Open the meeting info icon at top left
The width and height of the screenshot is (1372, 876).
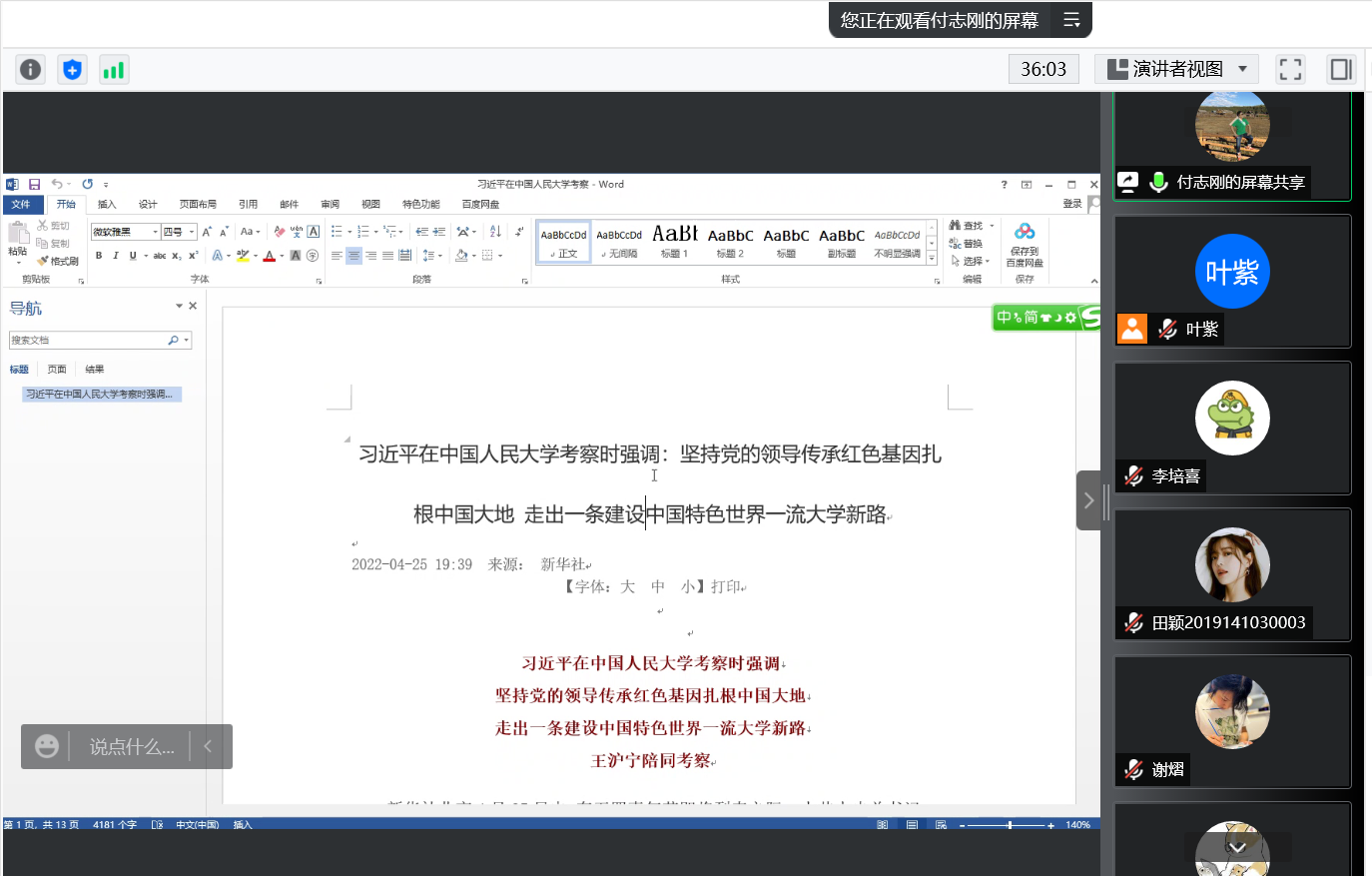click(31, 69)
